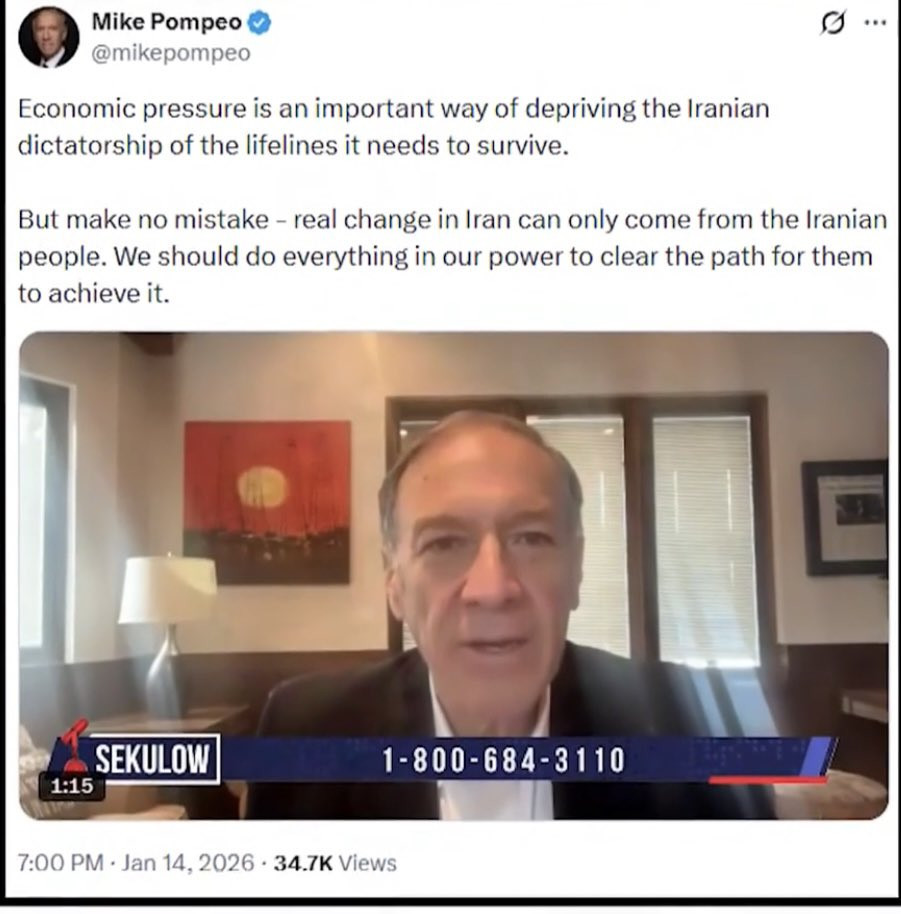This screenshot has width=901, height=914.
Task: Click the 1-800-684-3110 phone number banner
Action: 504,760
